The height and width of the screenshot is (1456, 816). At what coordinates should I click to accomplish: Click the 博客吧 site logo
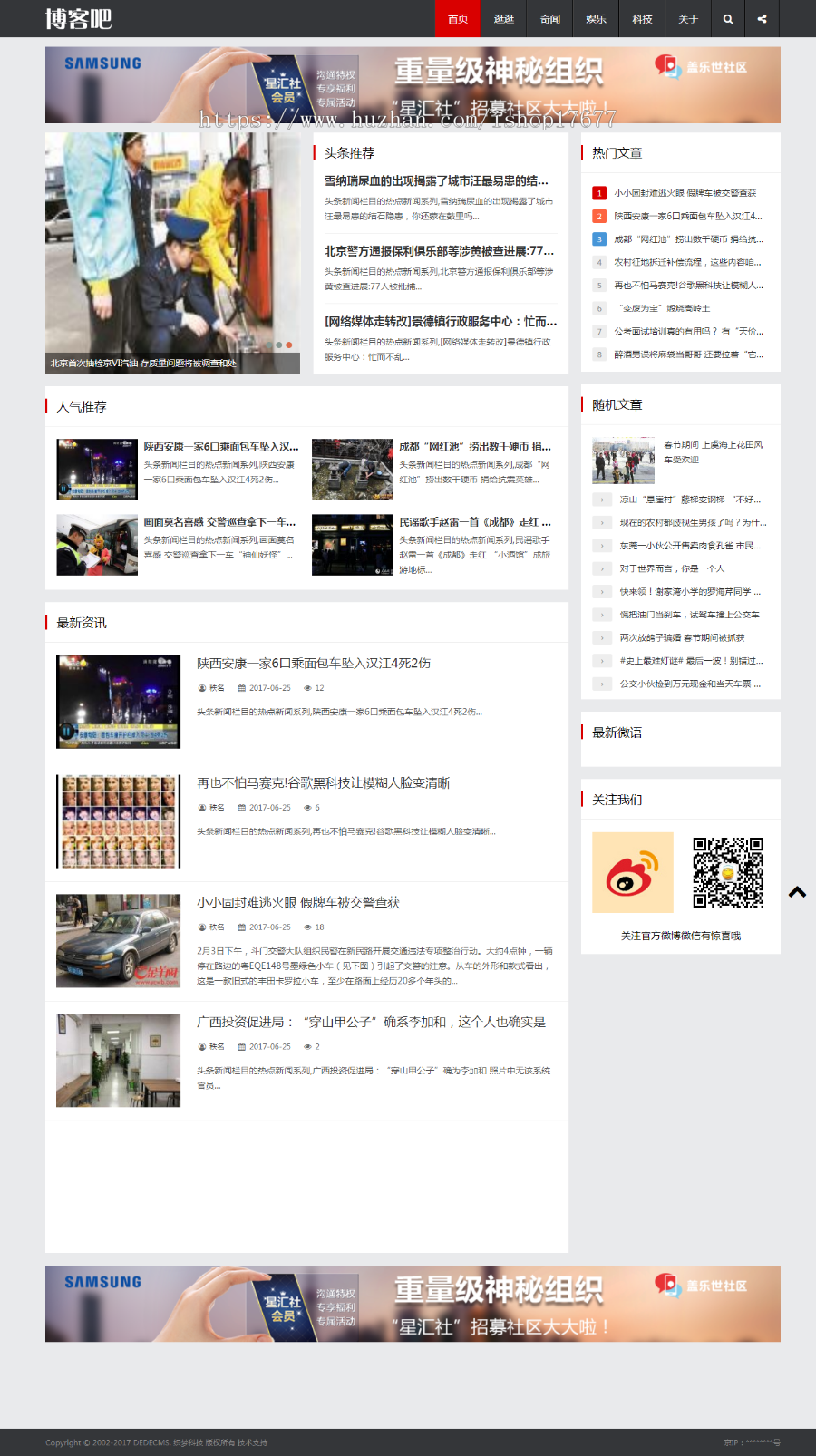pos(78,18)
